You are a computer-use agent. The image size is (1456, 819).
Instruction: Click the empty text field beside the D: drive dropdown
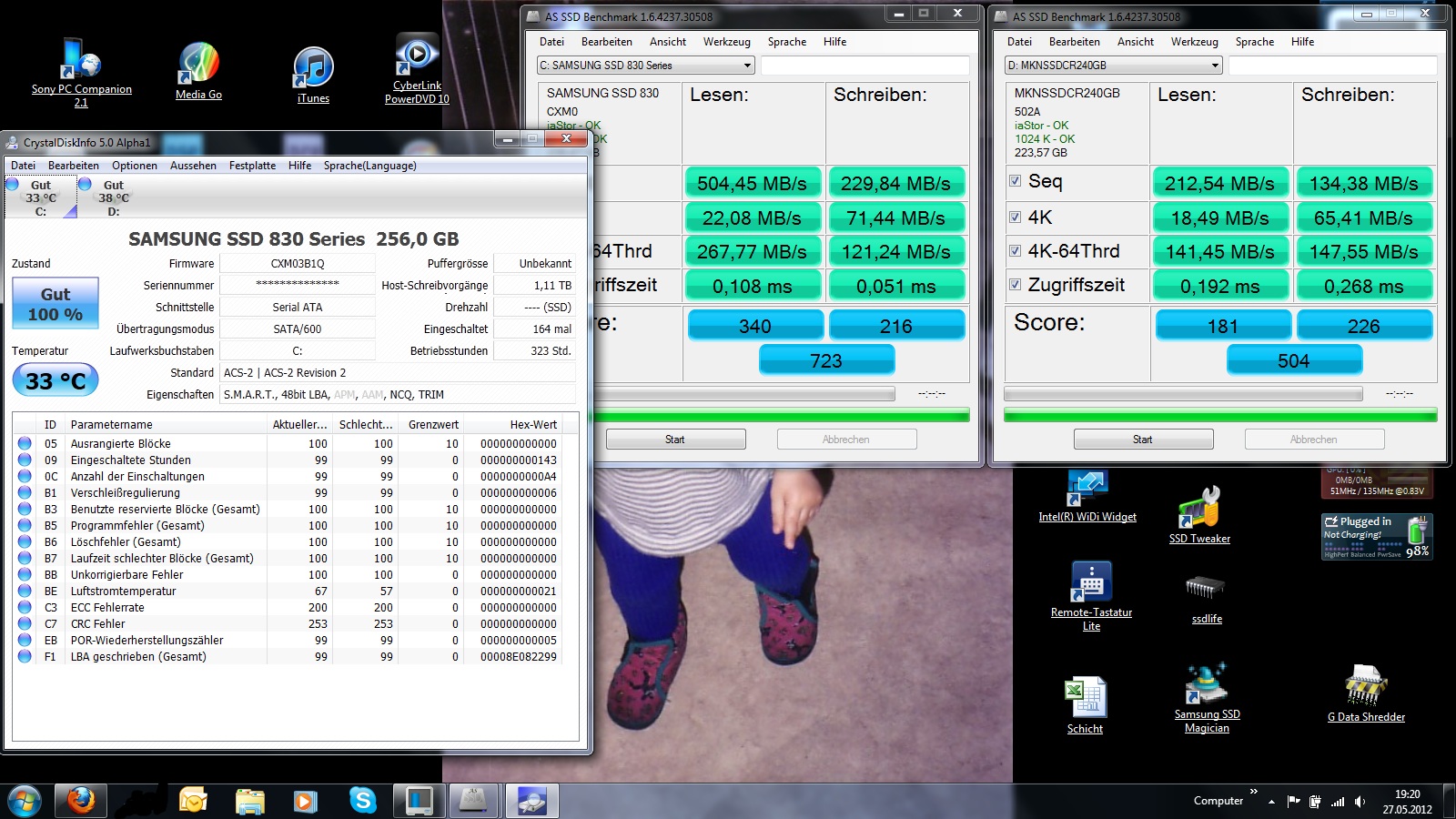1332,66
